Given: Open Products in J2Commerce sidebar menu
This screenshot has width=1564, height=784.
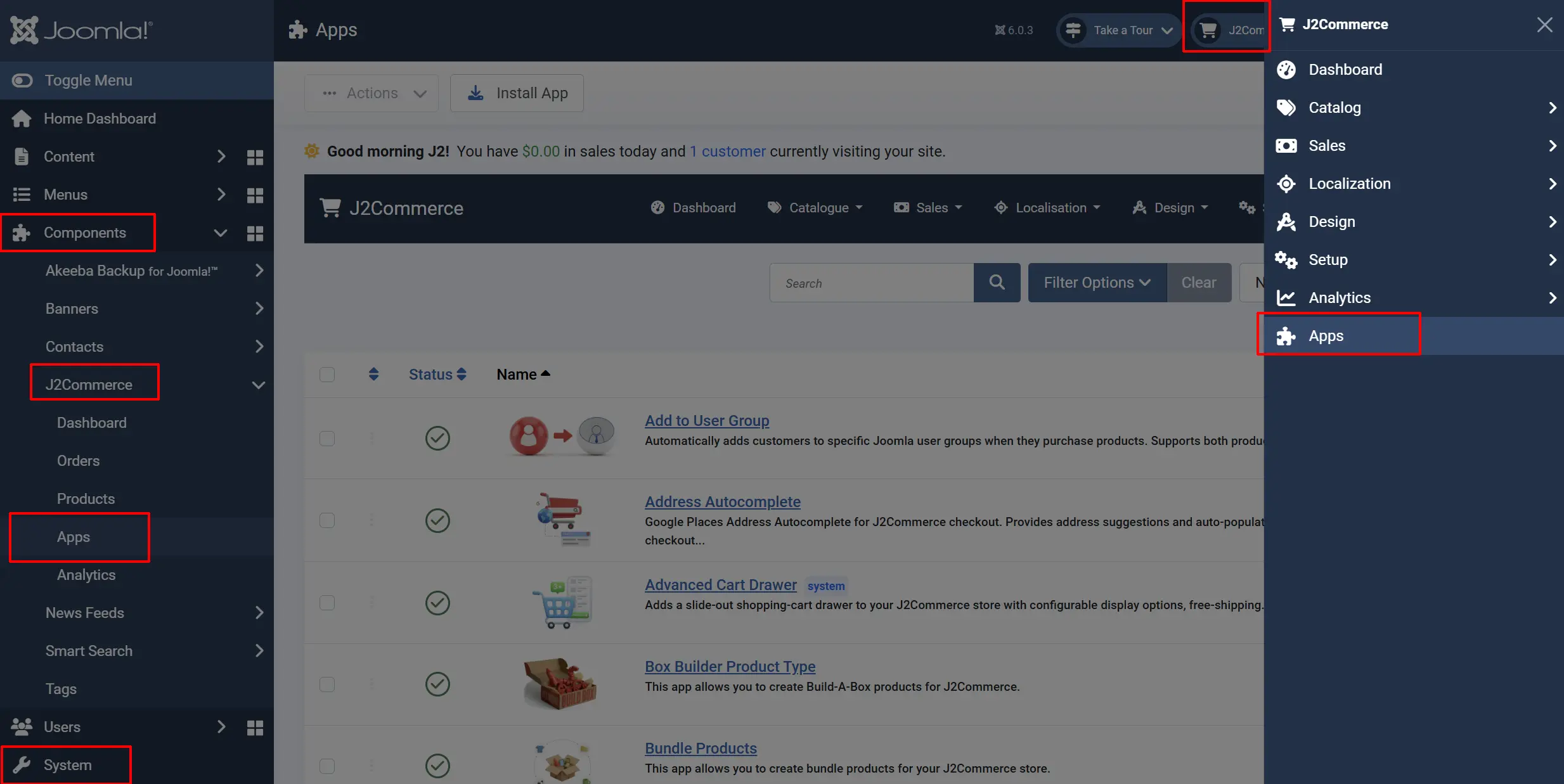Looking at the screenshot, I should tap(86, 499).
